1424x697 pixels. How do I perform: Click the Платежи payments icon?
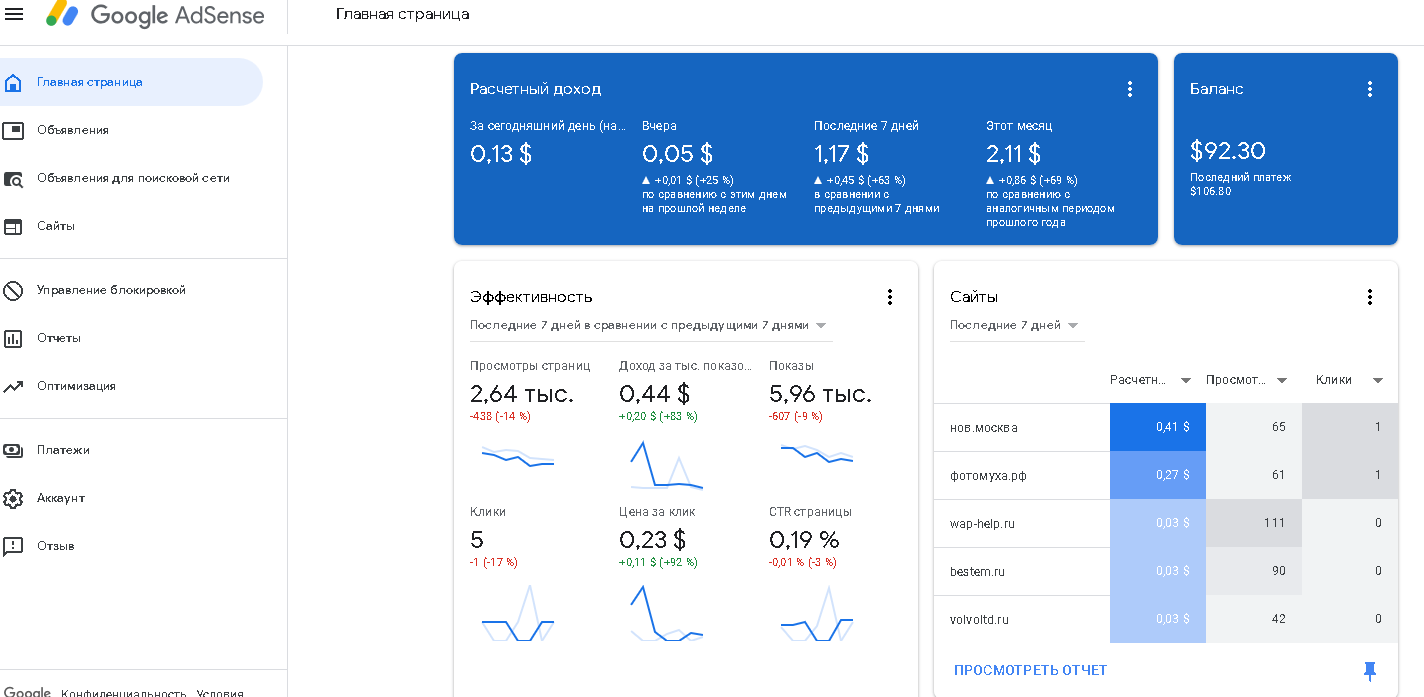click(13, 450)
